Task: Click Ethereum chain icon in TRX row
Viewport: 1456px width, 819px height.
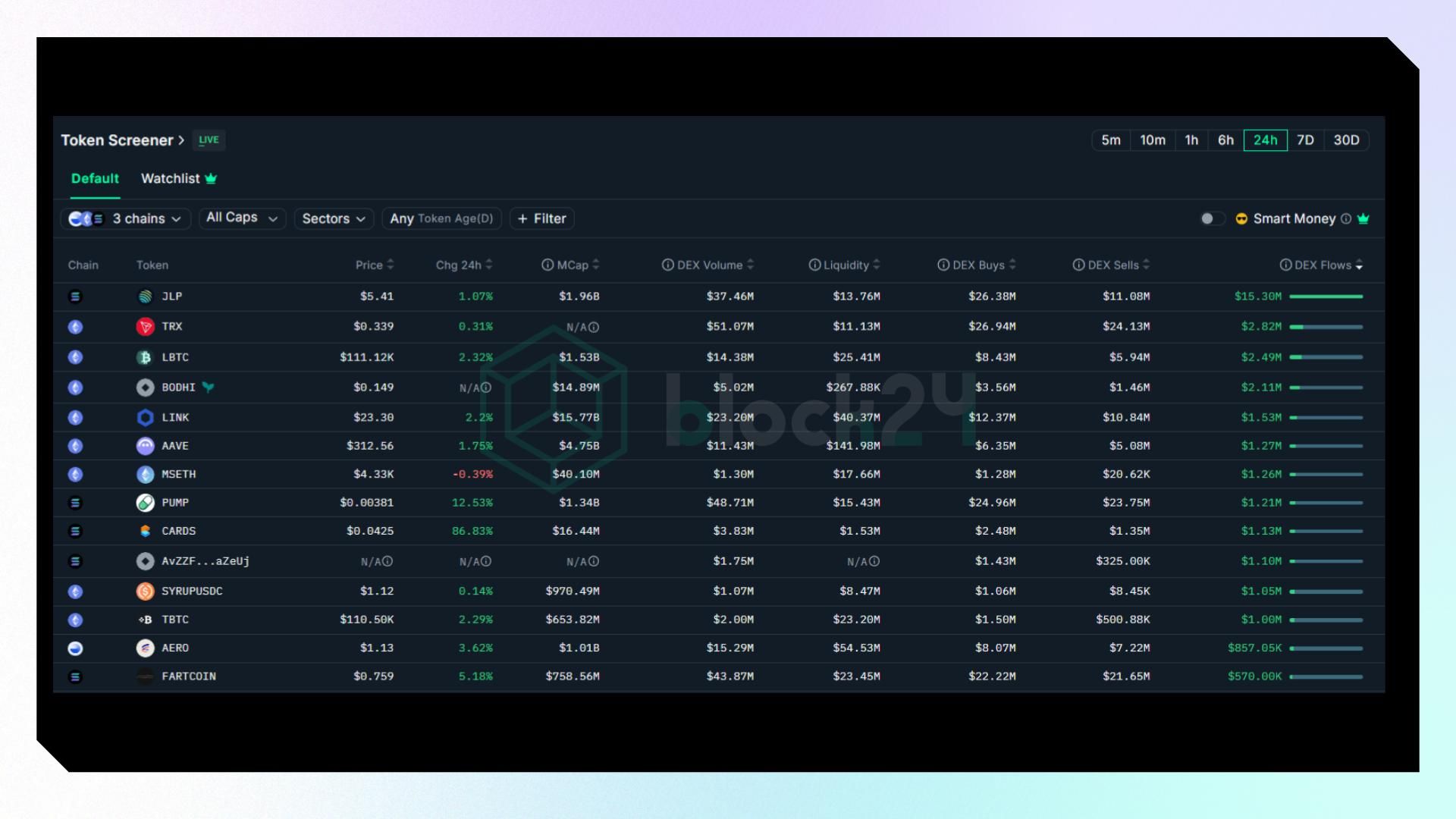Action: tap(75, 327)
